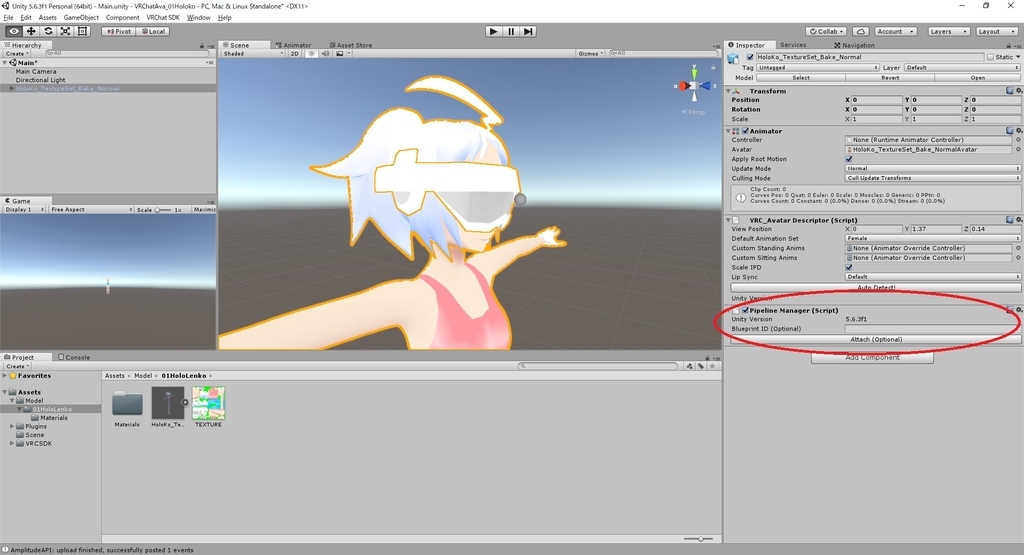The height and width of the screenshot is (555, 1024).
Task: Collapse the Main scene in Hierarchy
Action: (5, 63)
